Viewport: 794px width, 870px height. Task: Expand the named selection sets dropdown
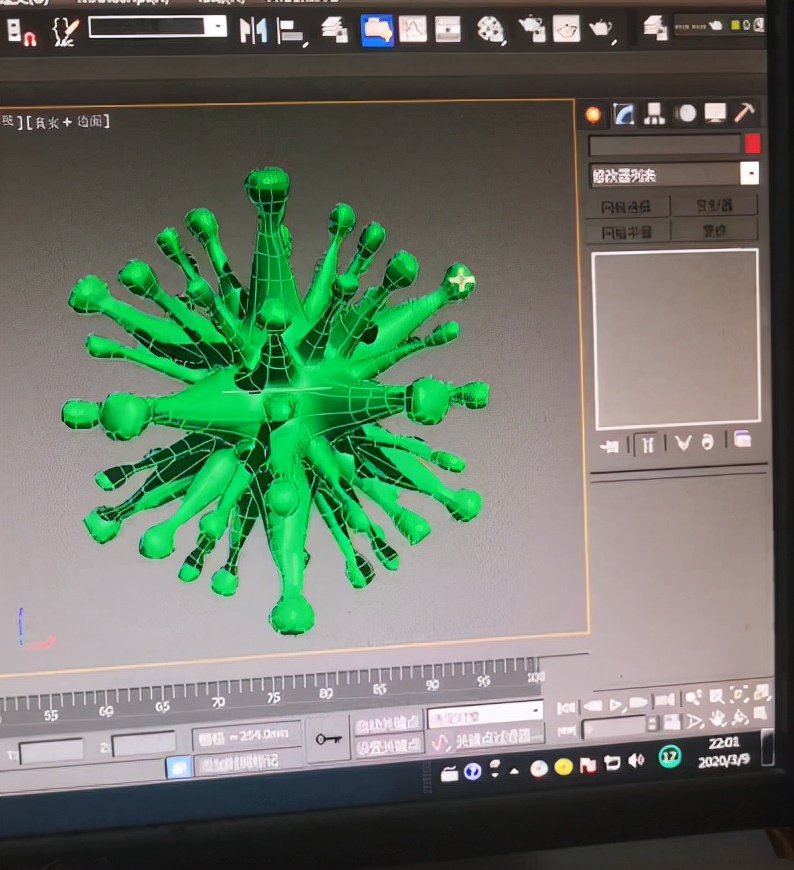(x=158, y=27)
